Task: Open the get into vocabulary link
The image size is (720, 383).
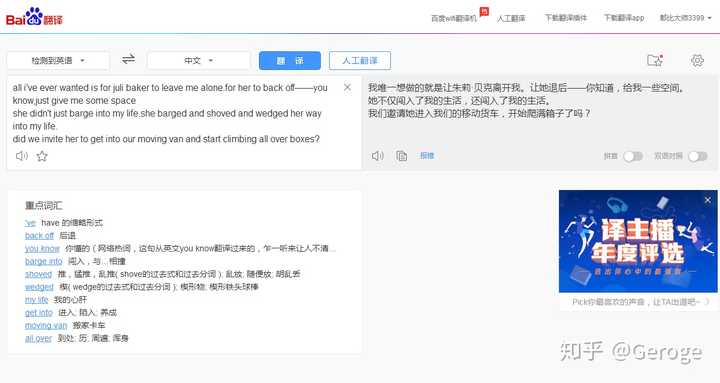Action: pyautogui.click(x=39, y=313)
